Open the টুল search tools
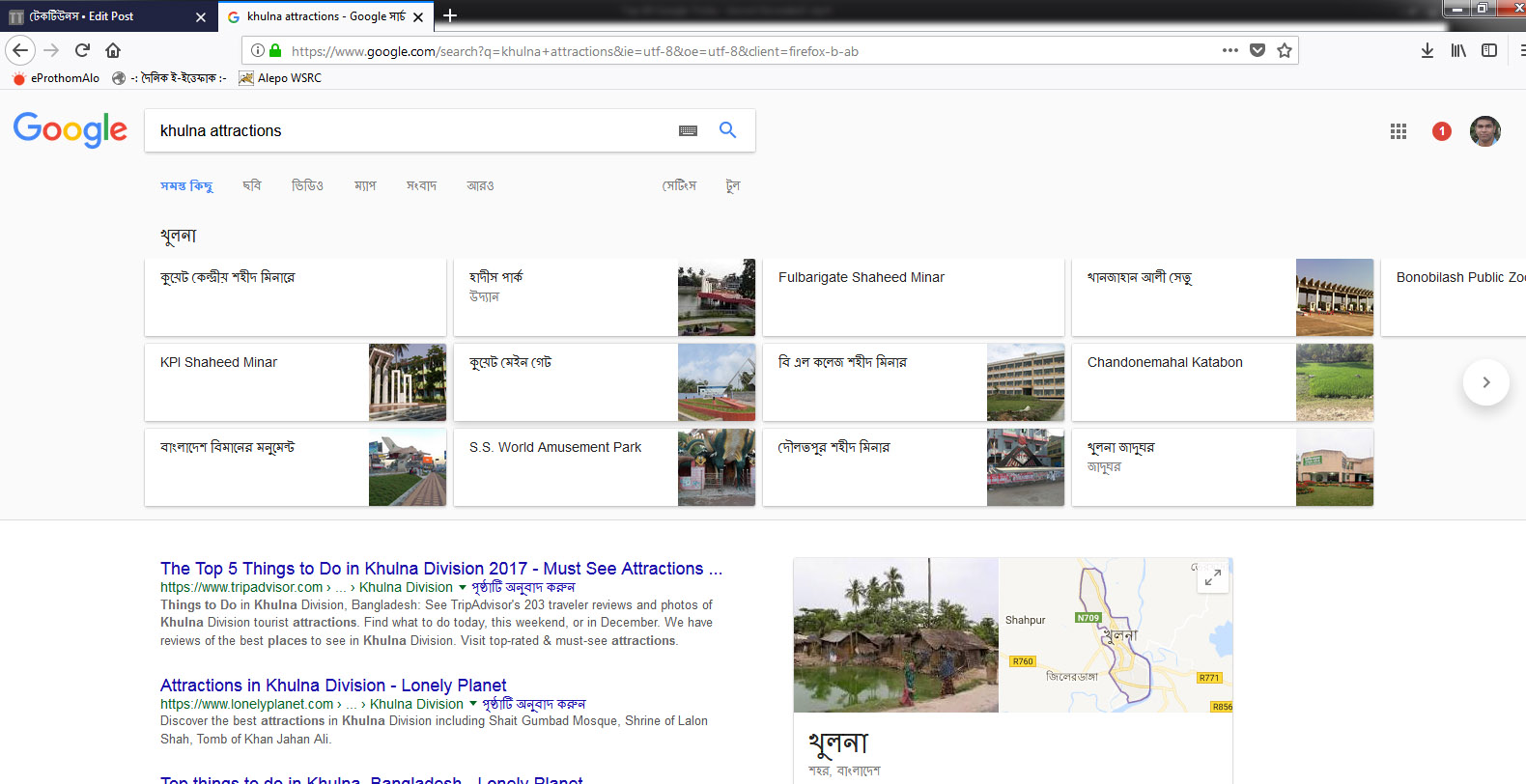1526x784 pixels. tap(733, 185)
